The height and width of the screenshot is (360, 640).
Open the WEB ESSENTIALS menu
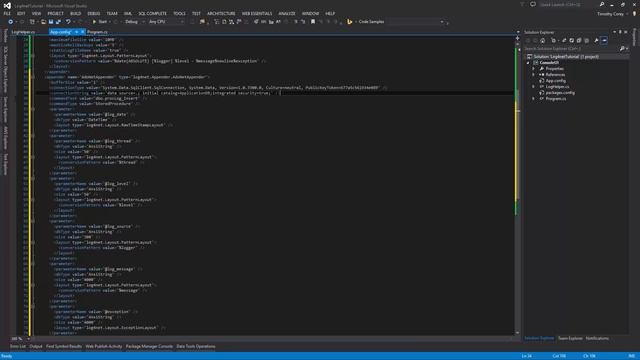click(257, 13)
